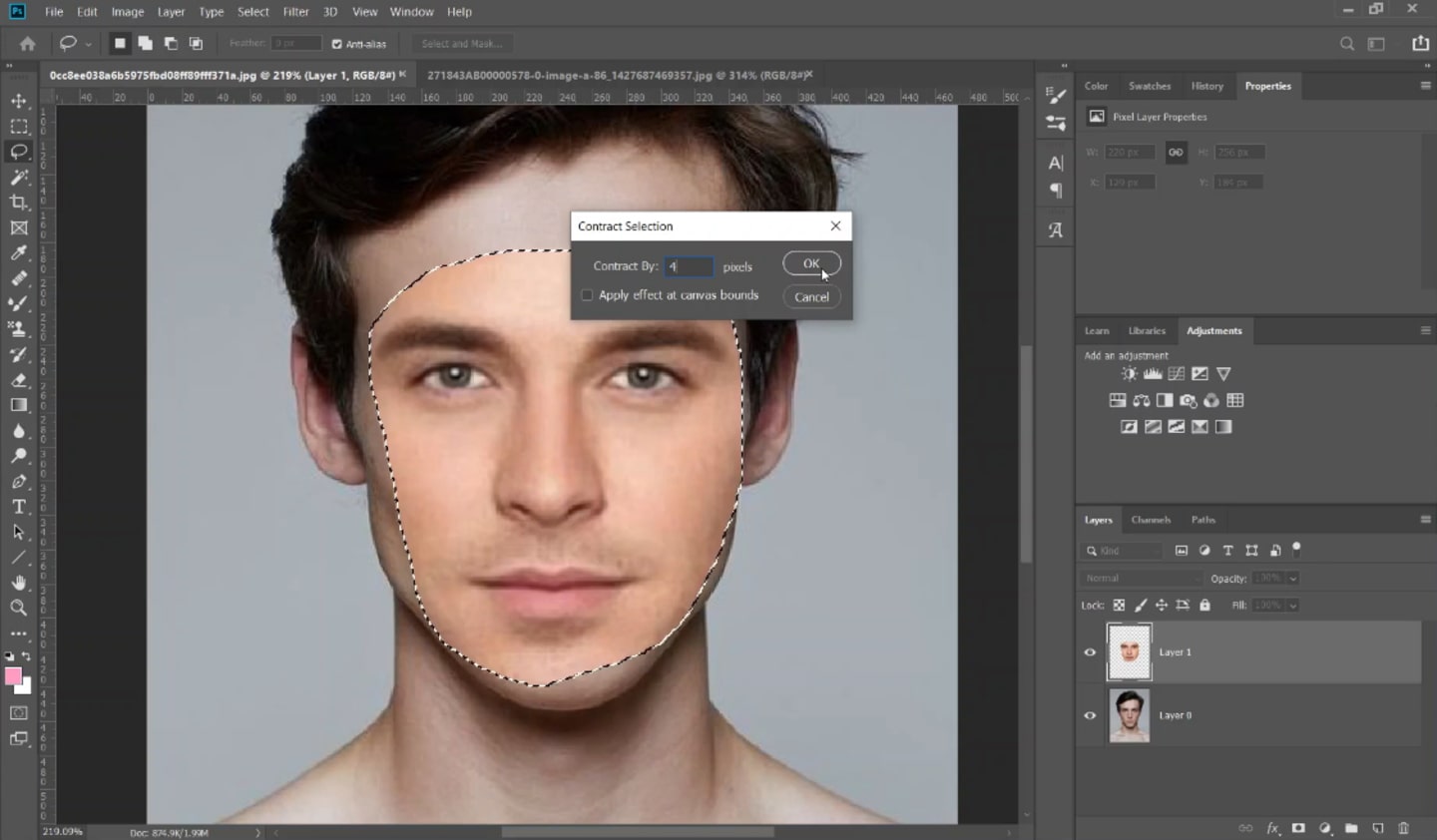Open the Add Layer Mask button

(1298, 828)
